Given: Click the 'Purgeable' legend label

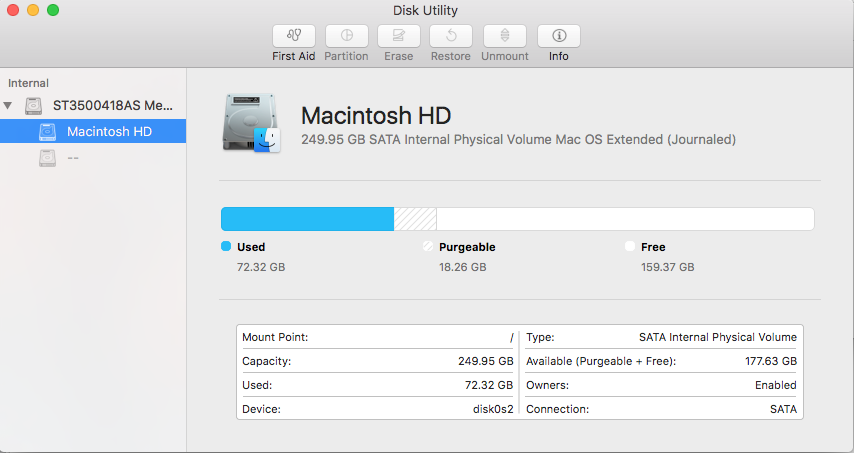Looking at the screenshot, I should click(467, 247).
